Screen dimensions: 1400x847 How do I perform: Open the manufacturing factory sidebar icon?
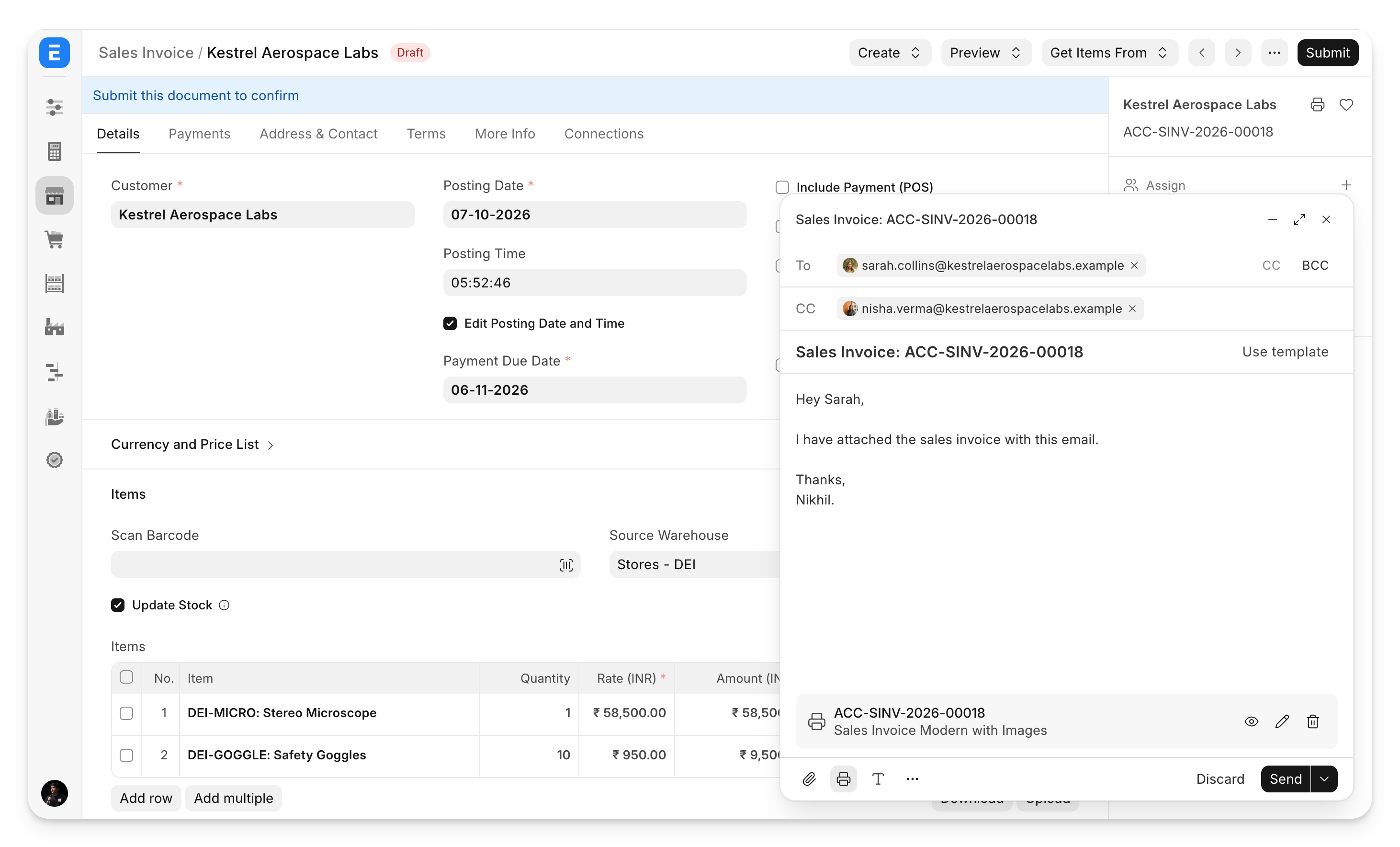pos(55,327)
